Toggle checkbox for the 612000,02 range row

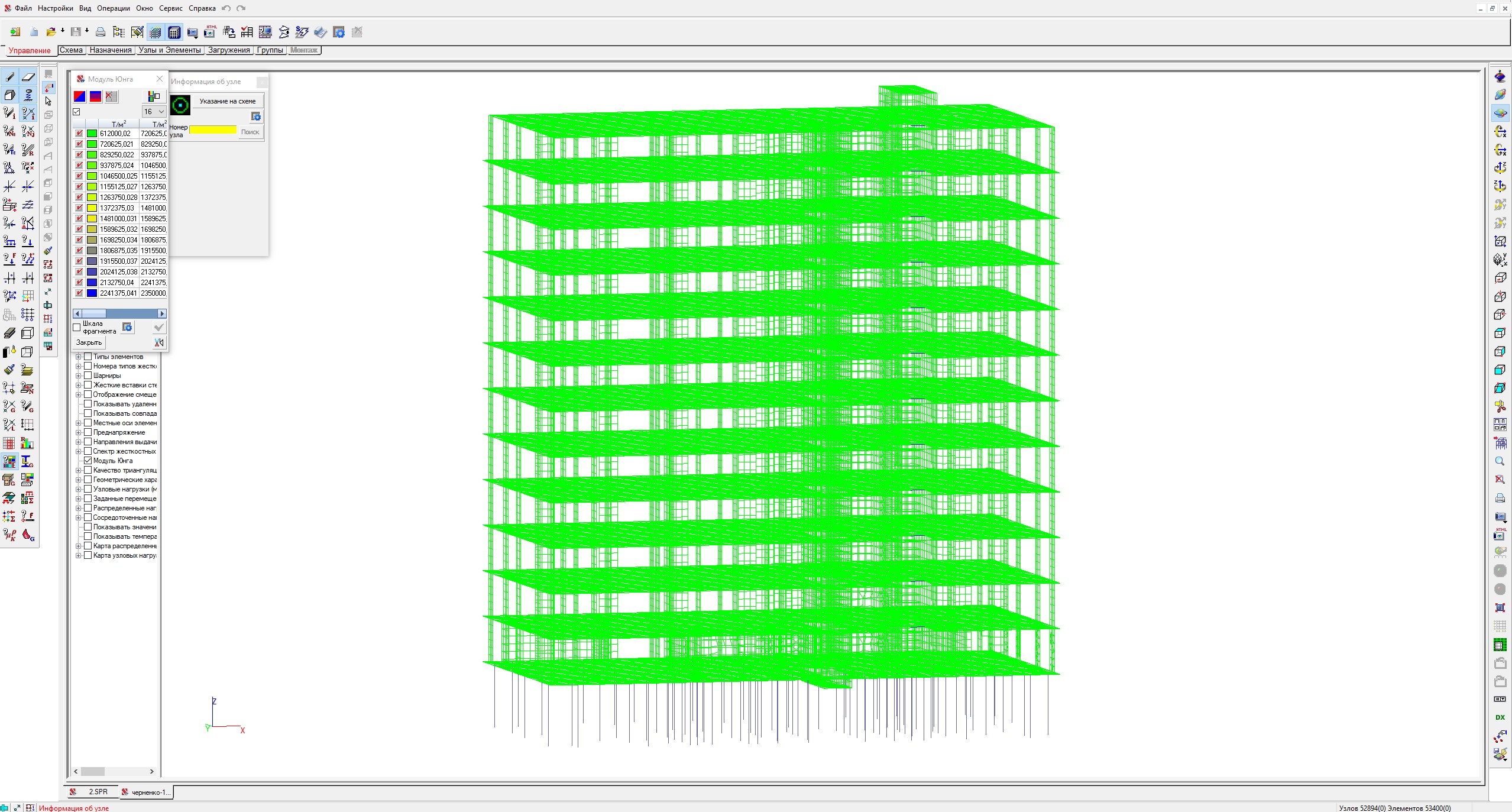coord(79,134)
